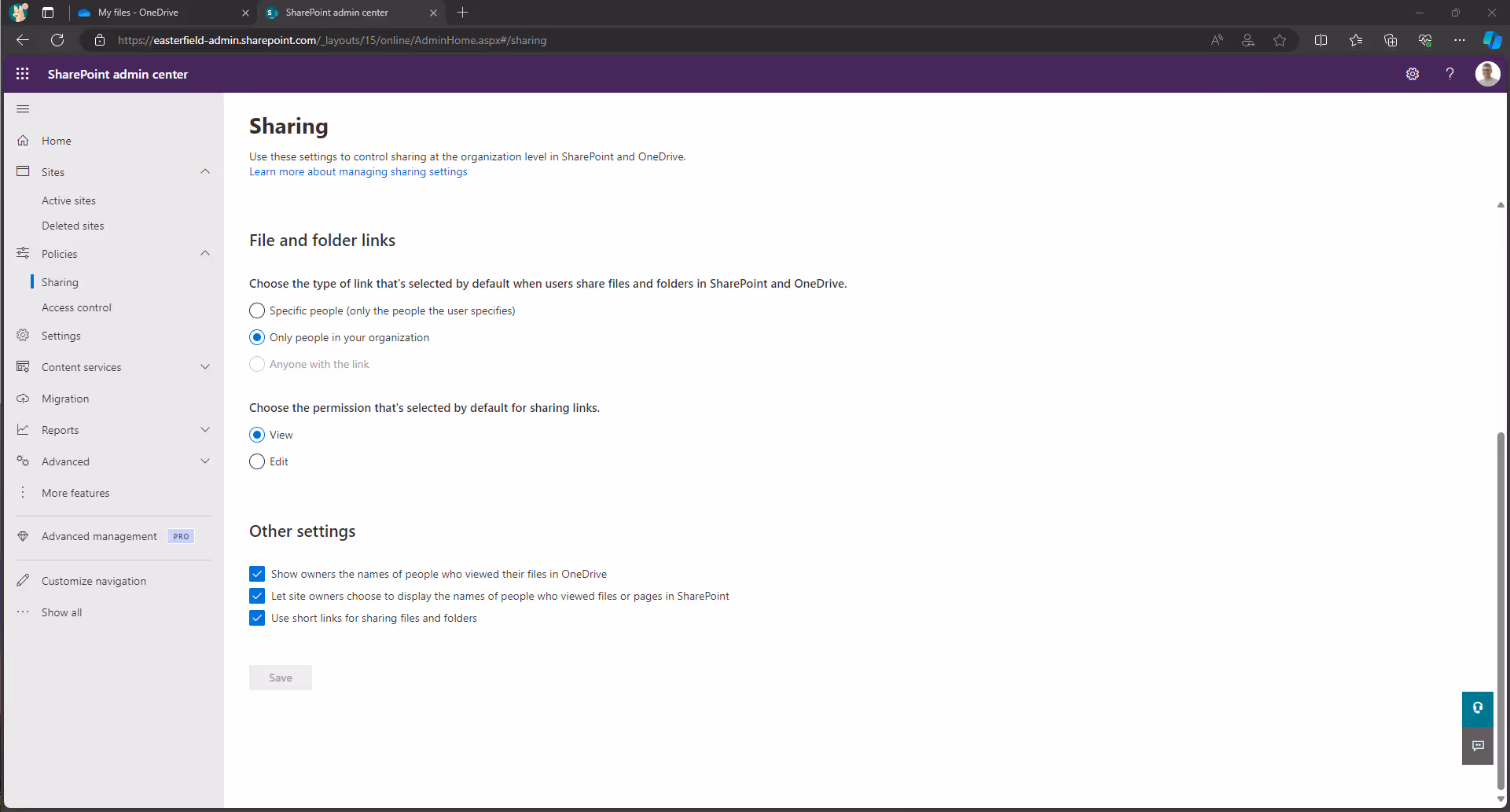Open the Migration navigation item
The width and height of the screenshot is (1510, 812).
pyautogui.click(x=65, y=399)
